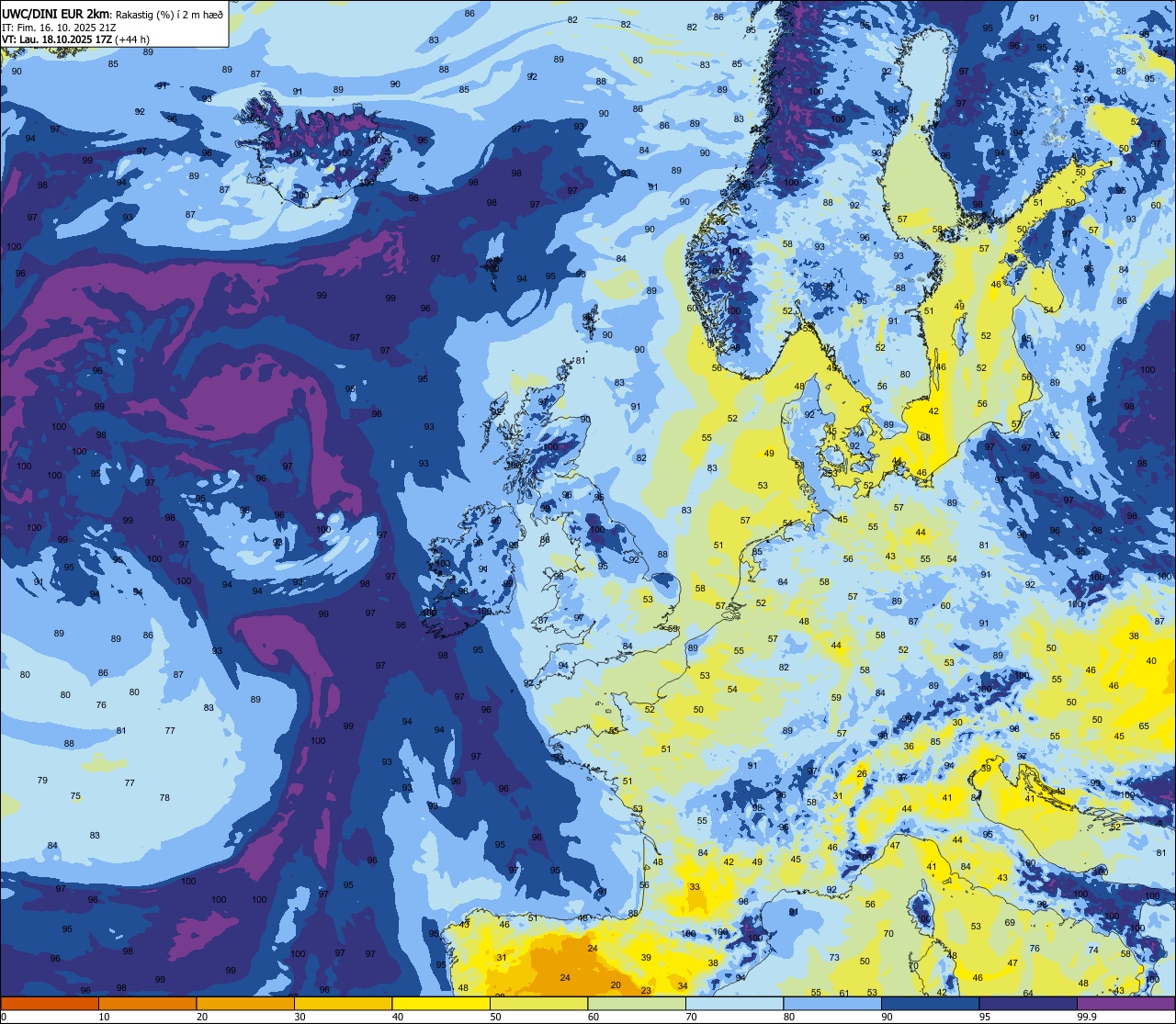Click the humidity value "68" in southern Sweden

tap(925, 437)
